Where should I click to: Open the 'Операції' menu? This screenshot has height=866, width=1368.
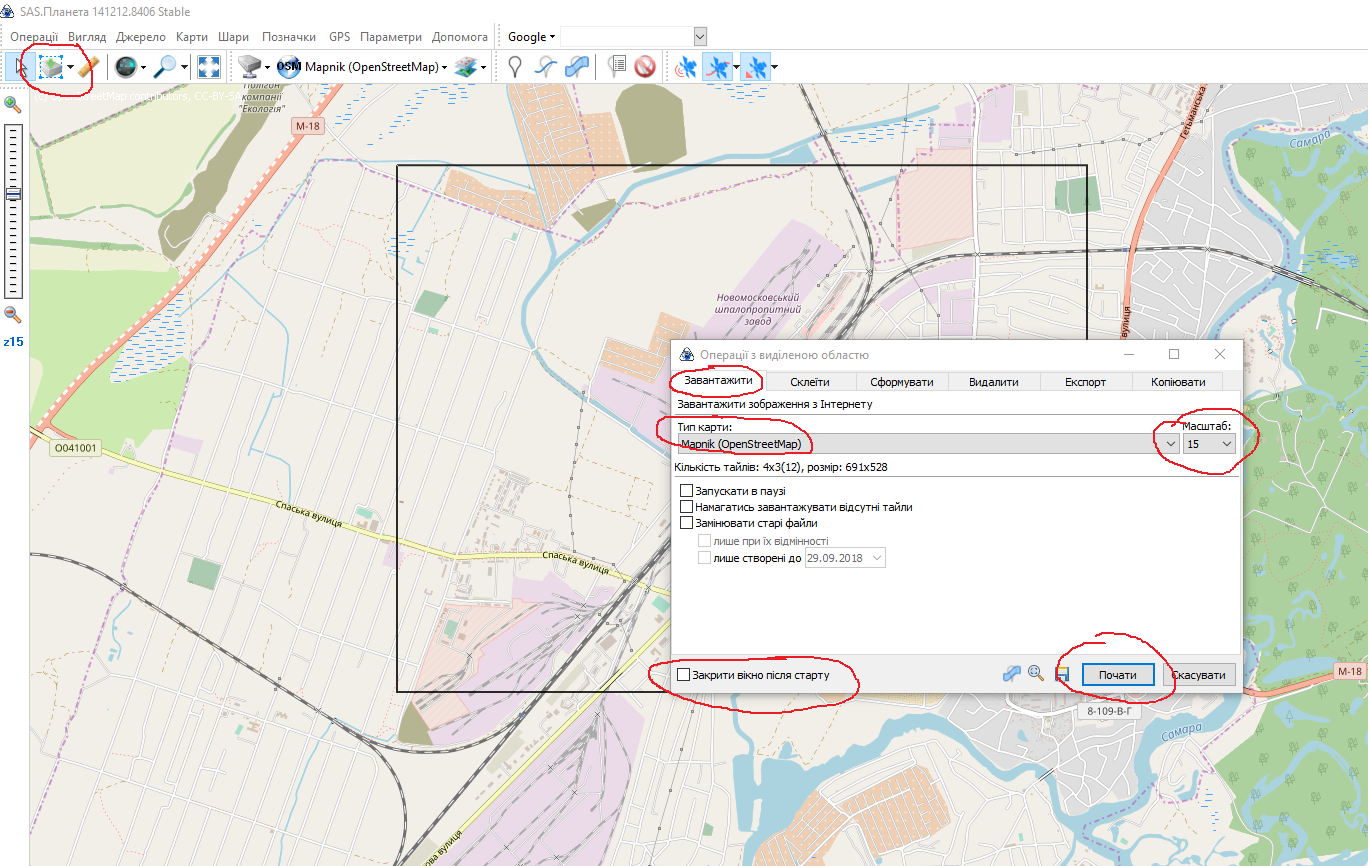pos(34,36)
